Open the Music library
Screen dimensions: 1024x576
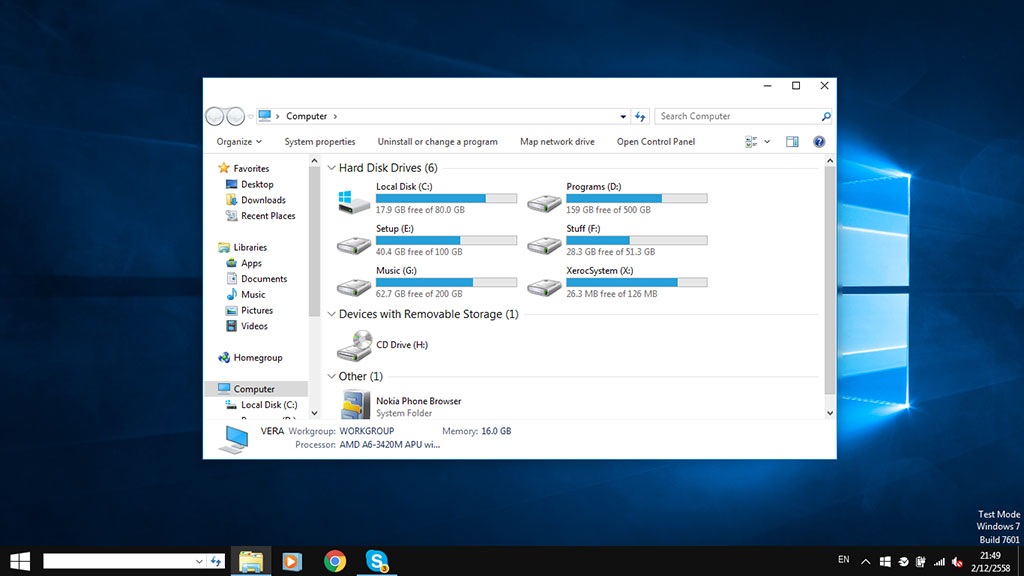click(253, 295)
